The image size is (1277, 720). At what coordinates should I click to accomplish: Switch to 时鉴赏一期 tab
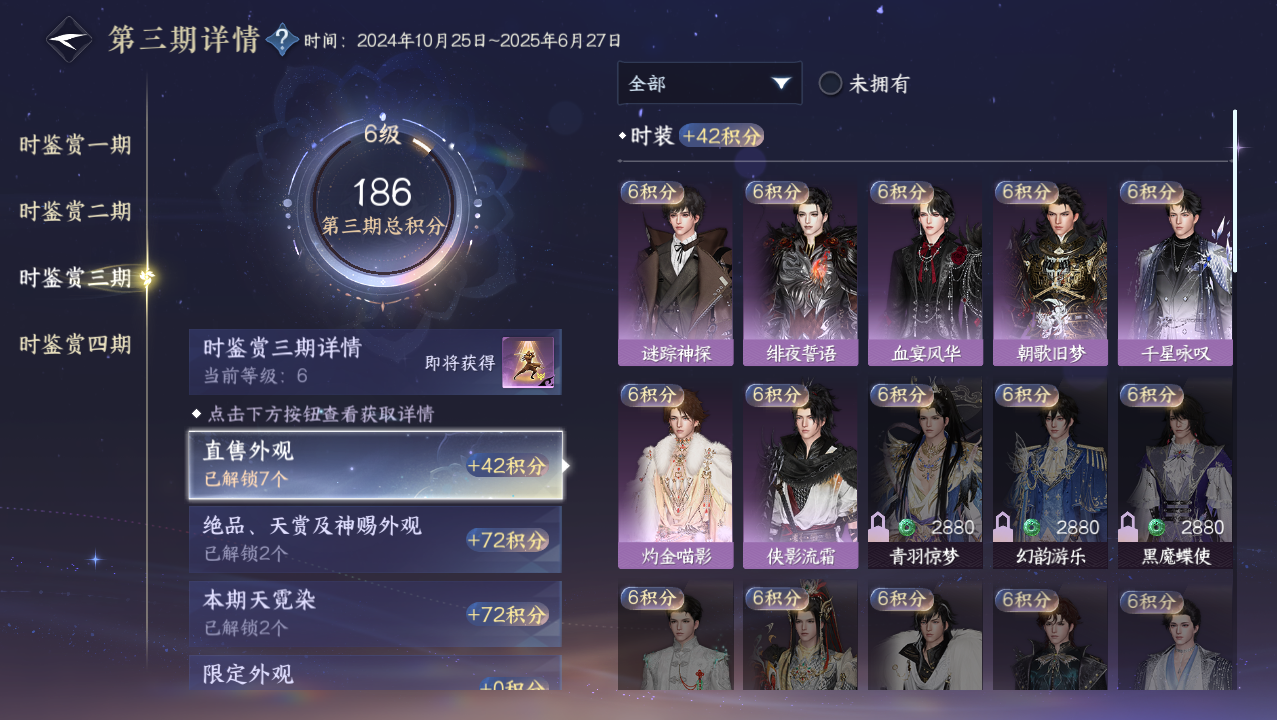pos(75,145)
